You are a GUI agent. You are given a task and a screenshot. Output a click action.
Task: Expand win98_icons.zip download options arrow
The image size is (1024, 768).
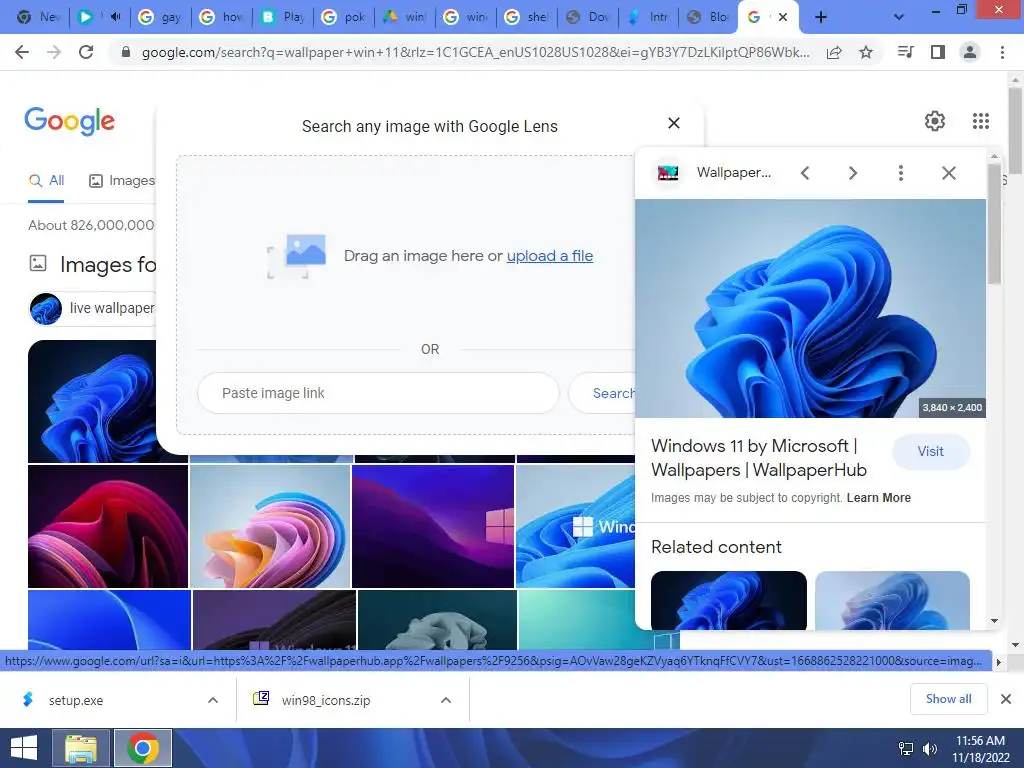click(x=446, y=700)
